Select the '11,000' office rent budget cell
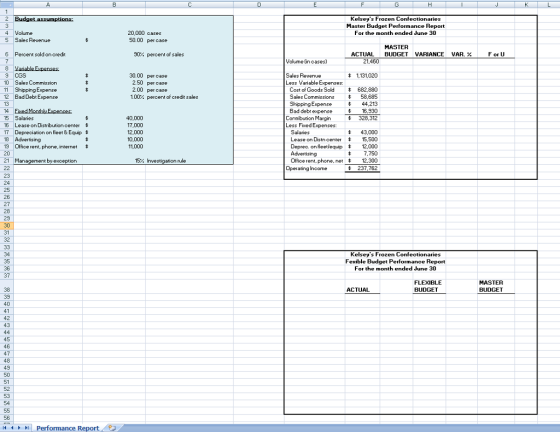The width and height of the screenshot is (560, 432). click(135, 147)
